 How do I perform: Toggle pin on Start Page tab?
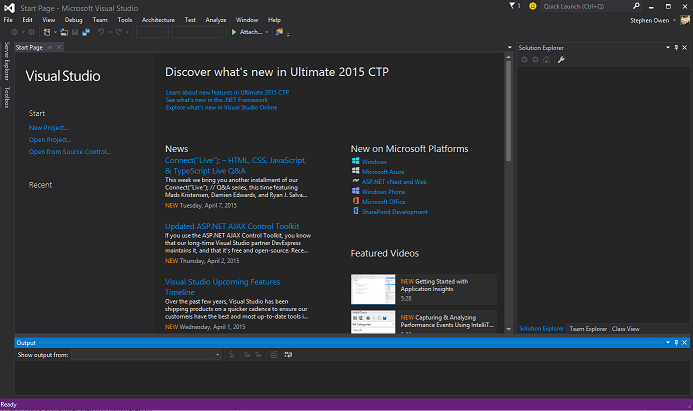coord(50,47)
